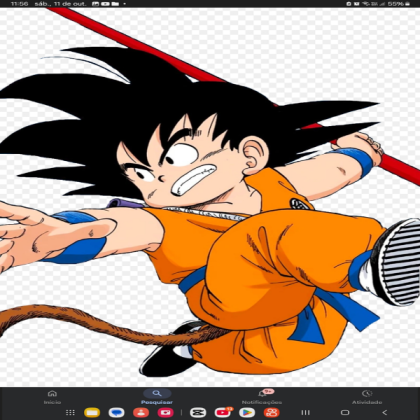Tap the battery percentage in status bar
Viewport: 420px width, 420px height.
coord(396,4)
